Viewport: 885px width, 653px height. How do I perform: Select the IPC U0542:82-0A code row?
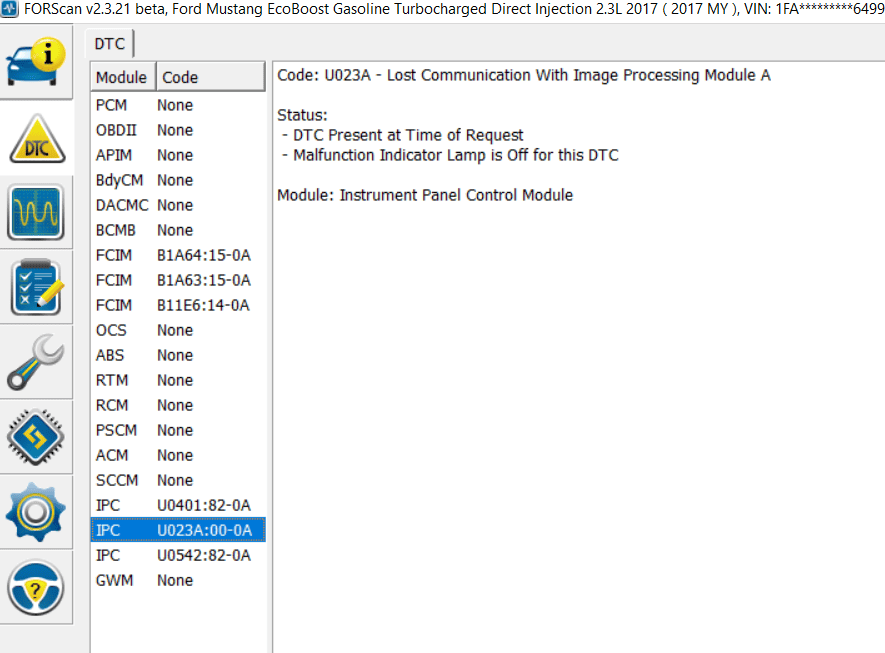[178, 555]
